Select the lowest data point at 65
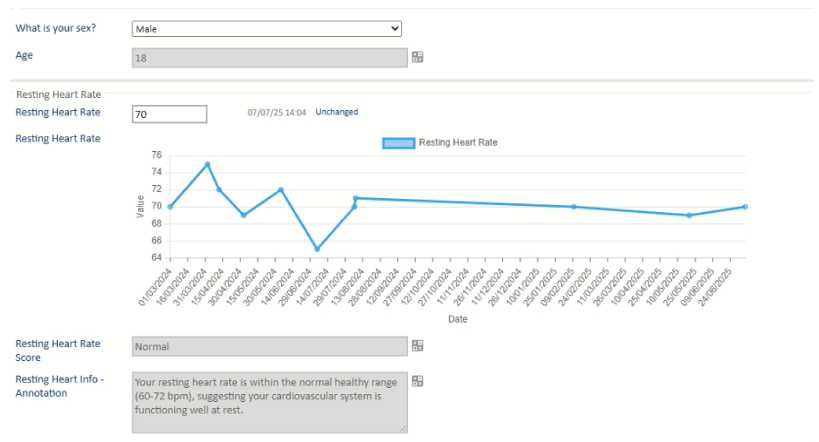The width and height of the screenshot is (819, 442). click(x=317, y=249)
